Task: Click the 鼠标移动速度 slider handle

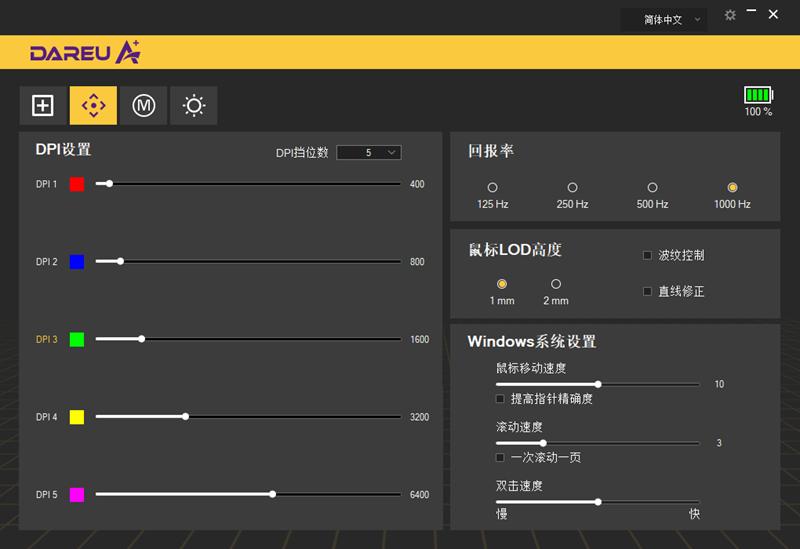Action: [598, 384]
